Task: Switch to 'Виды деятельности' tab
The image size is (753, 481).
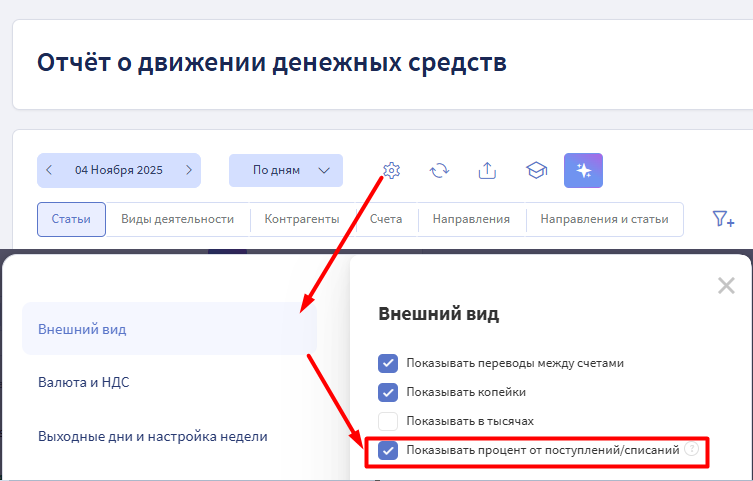Action: [178, 219]
